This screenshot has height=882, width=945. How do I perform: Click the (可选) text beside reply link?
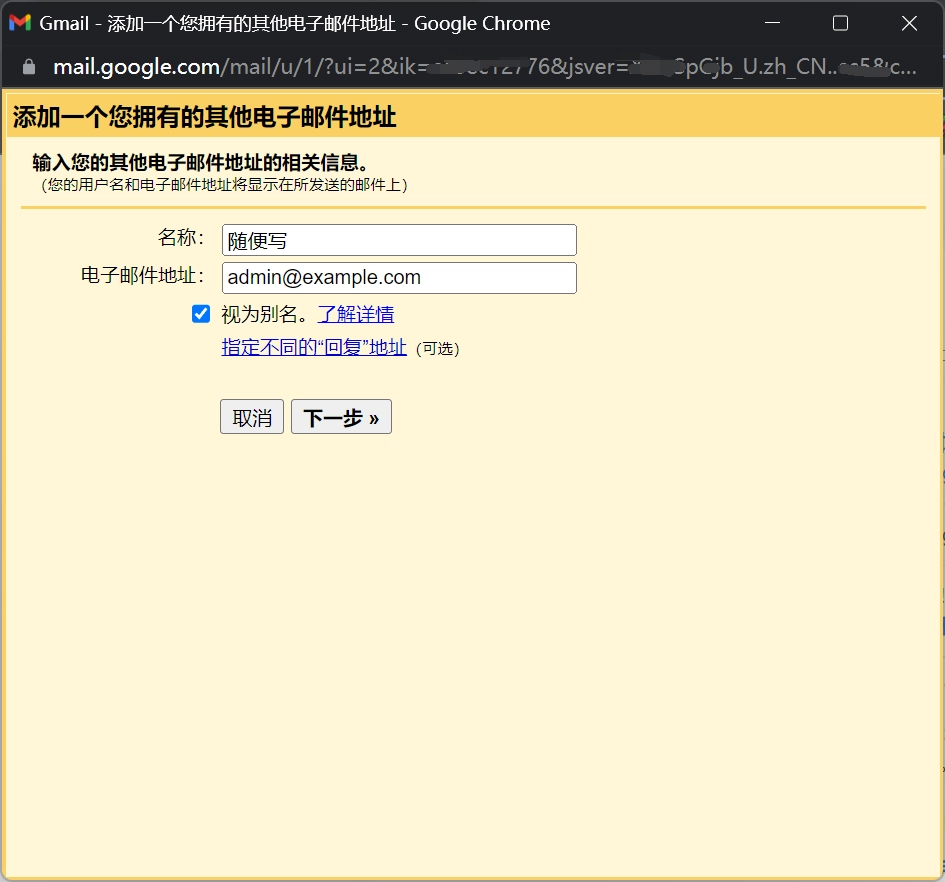pos(436,349)
